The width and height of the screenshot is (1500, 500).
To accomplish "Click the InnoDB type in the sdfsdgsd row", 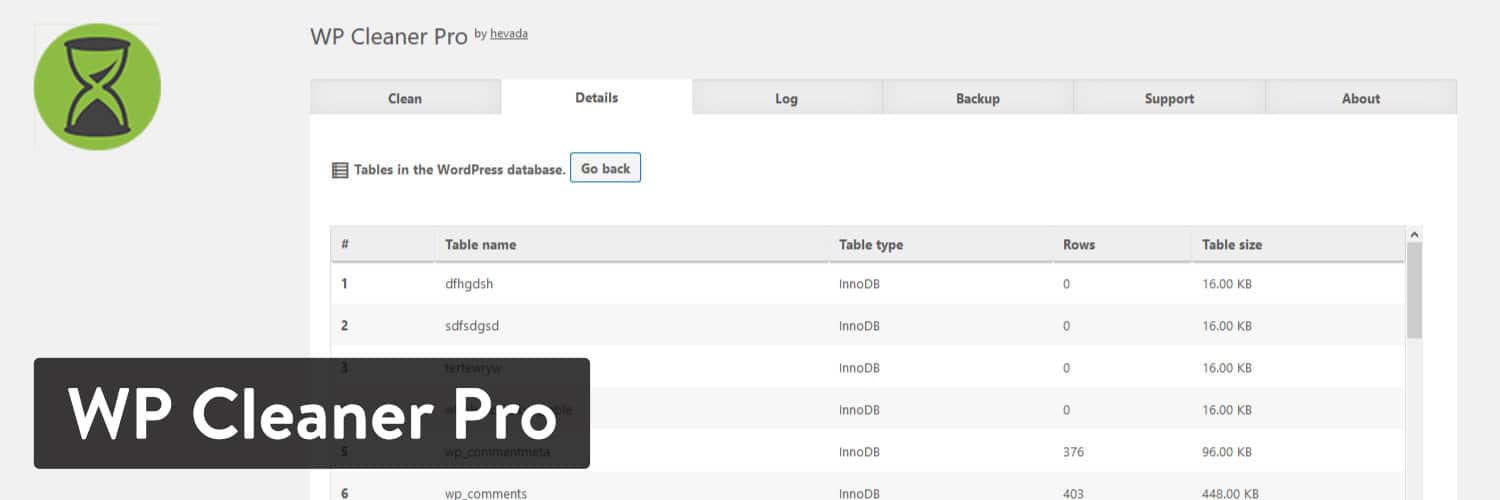I will (859, 326).
